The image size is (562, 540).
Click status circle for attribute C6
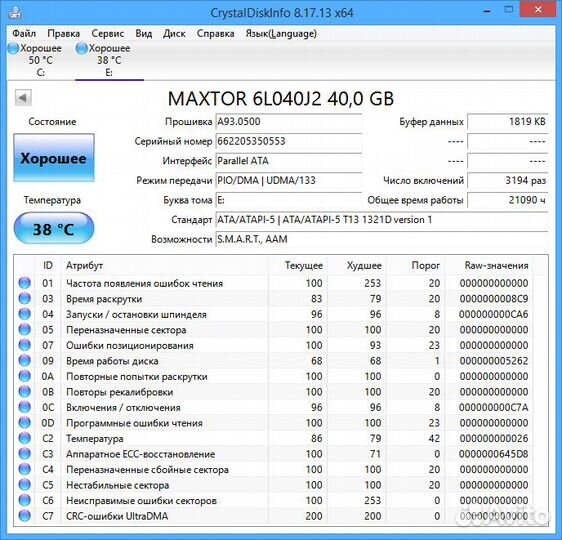[x=25, y=500]
